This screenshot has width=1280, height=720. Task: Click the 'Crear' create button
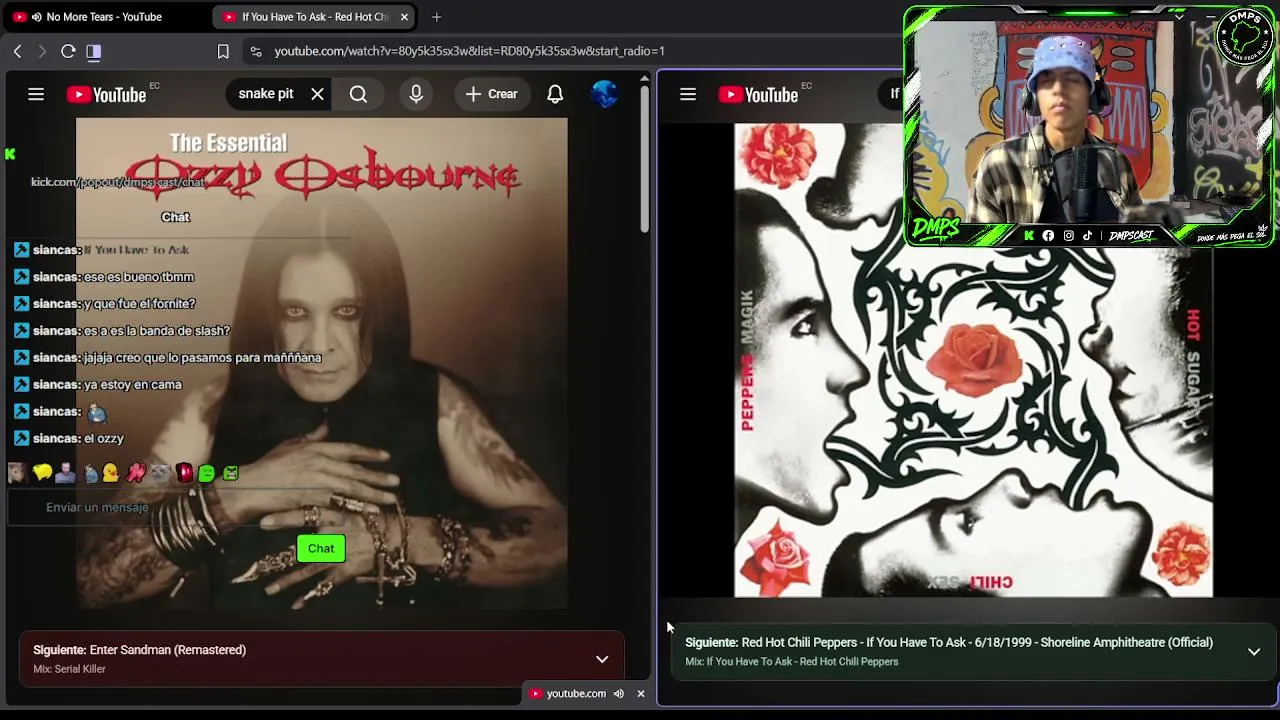pos(491,94)
